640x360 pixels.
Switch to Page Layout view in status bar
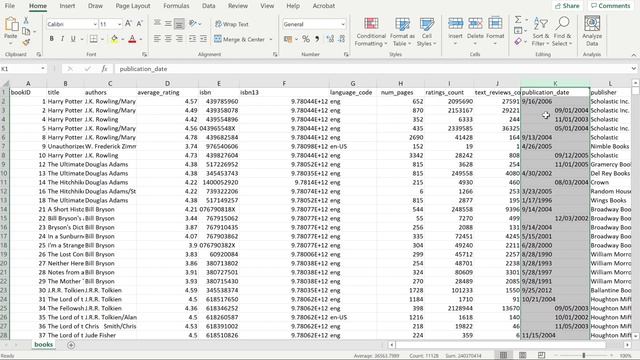coord(522,356)
